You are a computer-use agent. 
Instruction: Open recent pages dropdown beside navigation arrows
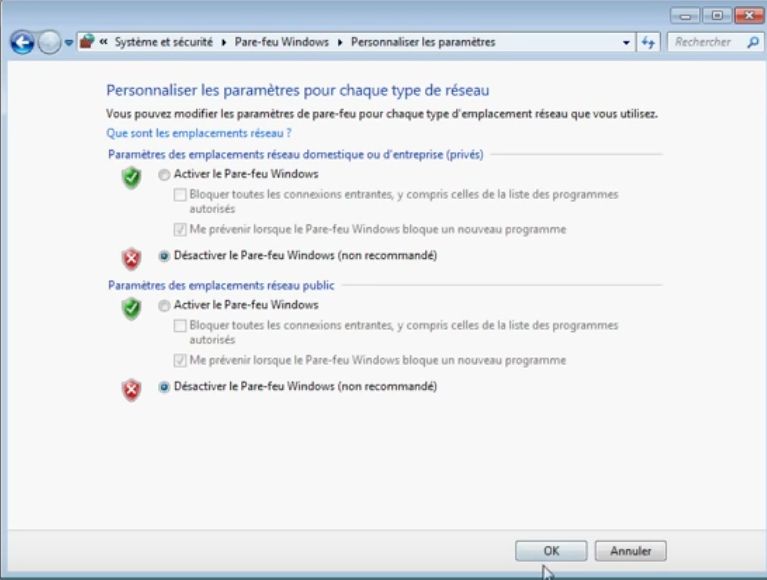(x=69, y=43)
